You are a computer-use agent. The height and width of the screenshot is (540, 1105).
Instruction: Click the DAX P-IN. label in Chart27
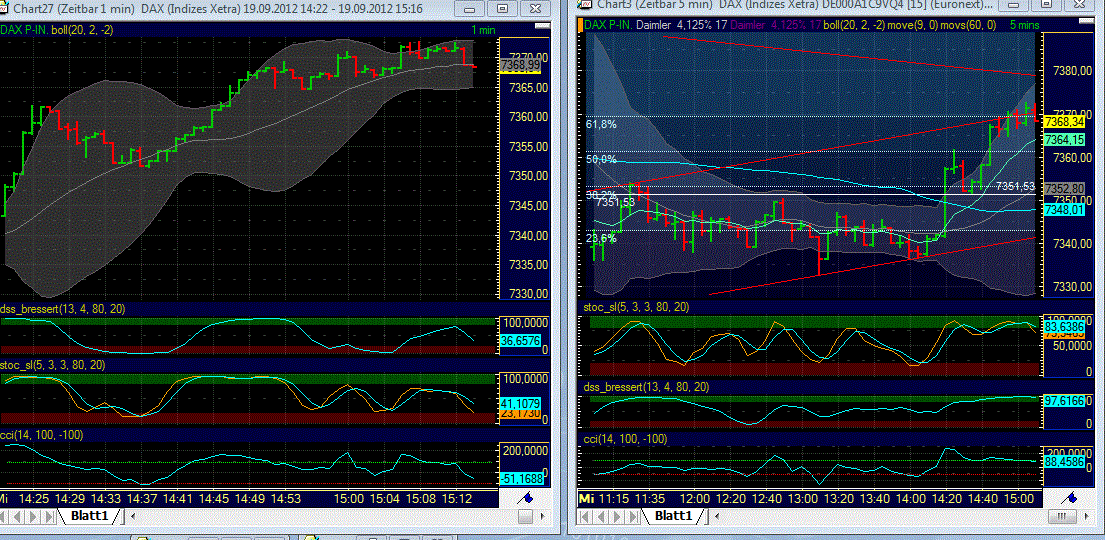tap(24, 30)
